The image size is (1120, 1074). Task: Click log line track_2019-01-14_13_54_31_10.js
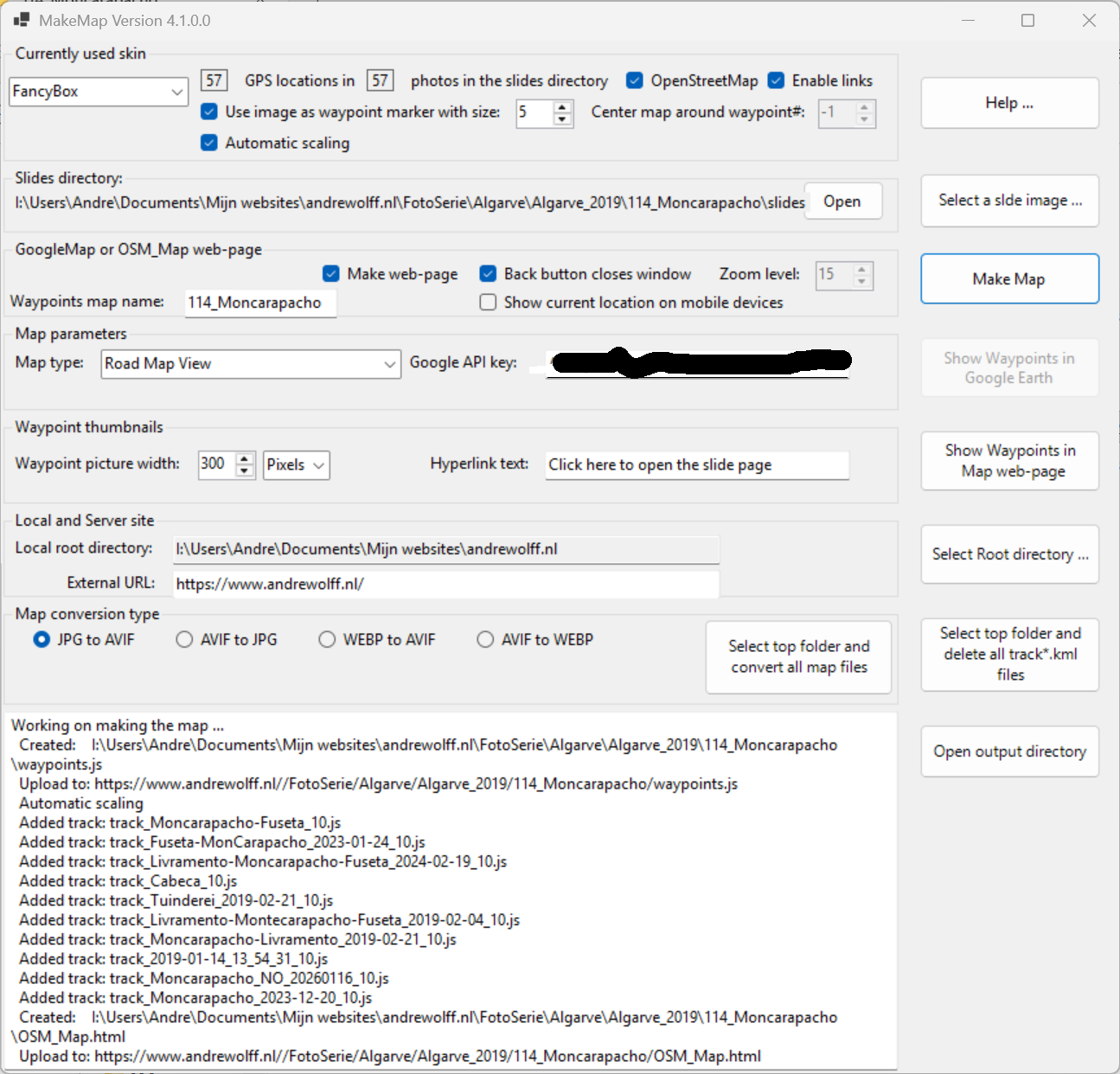(x=174, y=959)
